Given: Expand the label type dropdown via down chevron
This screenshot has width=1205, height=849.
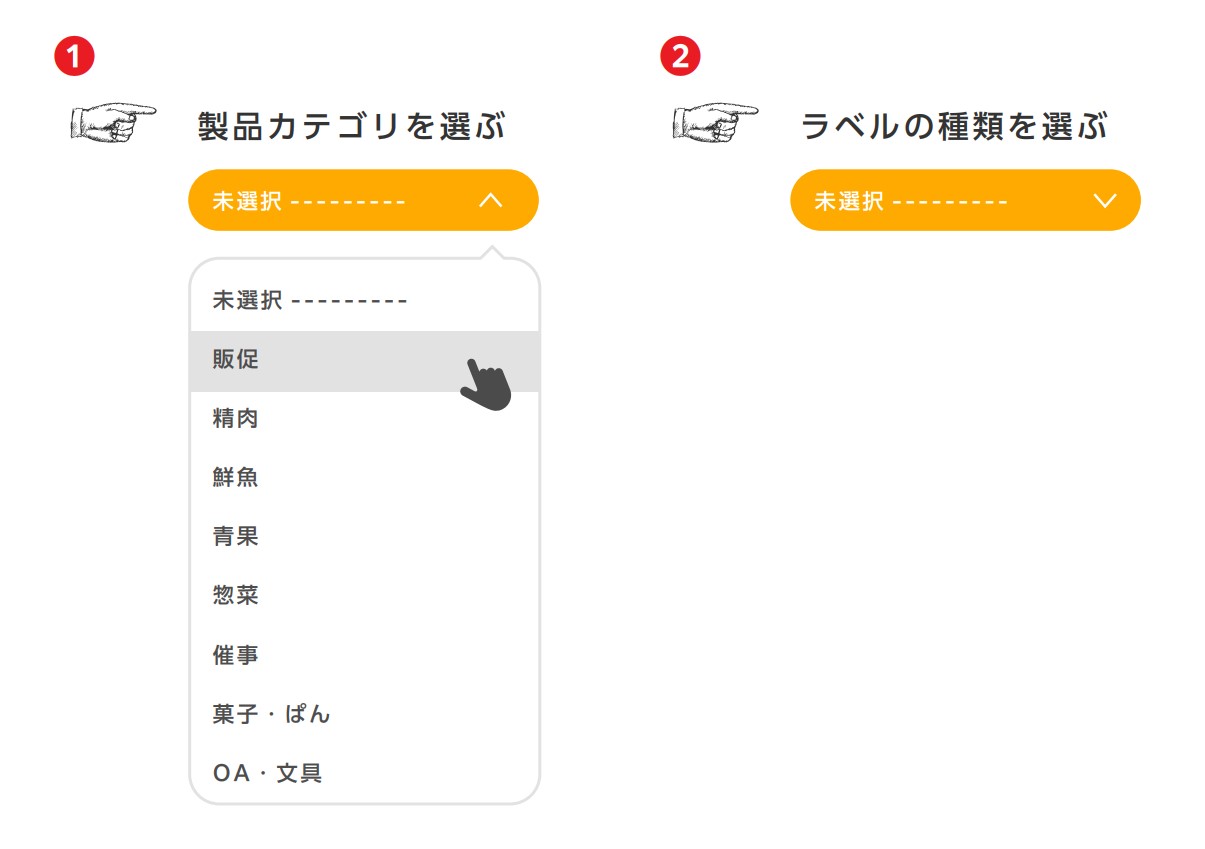Looking at the screenshot, I should [1104, 200].
